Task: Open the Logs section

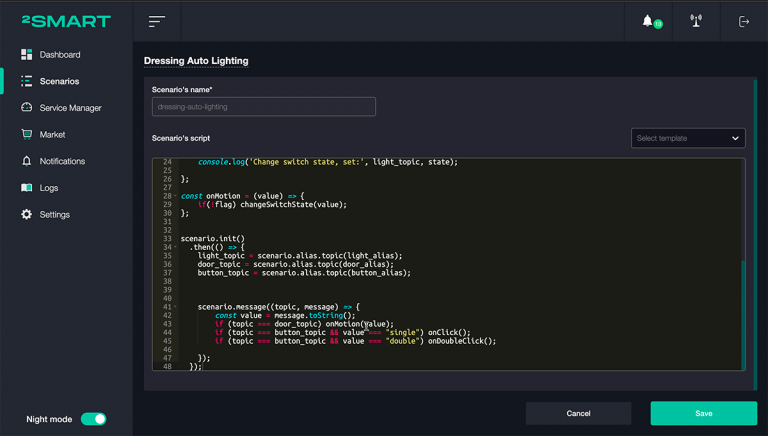Action: click(x=49, y=188)
